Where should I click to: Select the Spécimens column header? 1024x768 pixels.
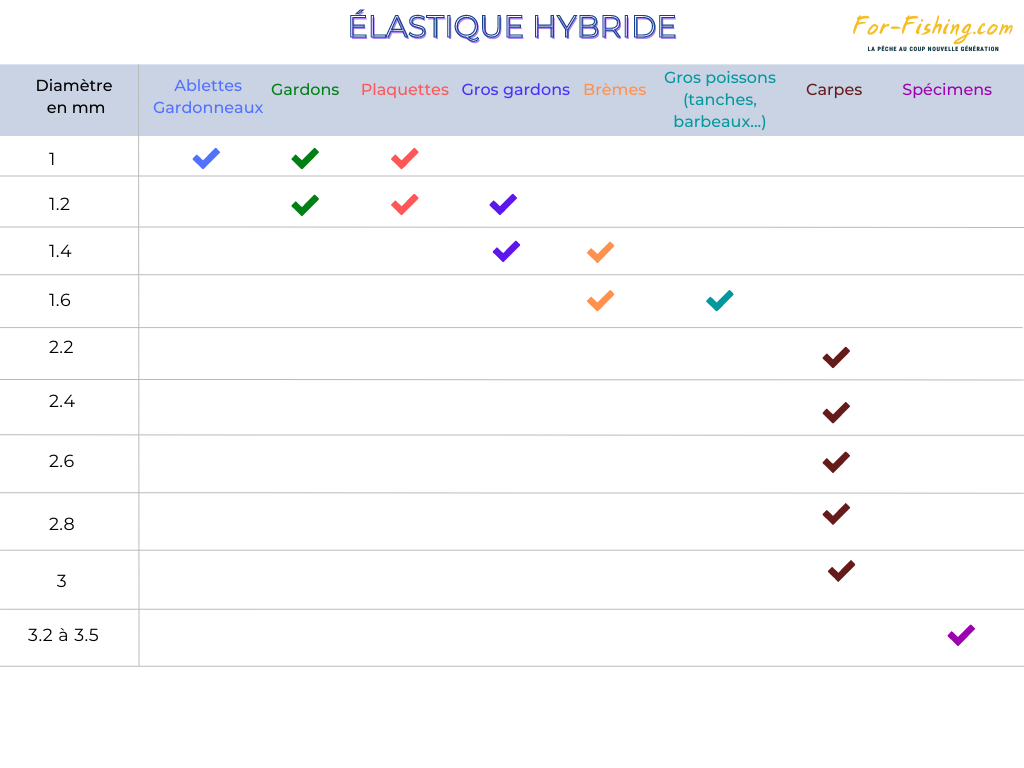(946, 90)
